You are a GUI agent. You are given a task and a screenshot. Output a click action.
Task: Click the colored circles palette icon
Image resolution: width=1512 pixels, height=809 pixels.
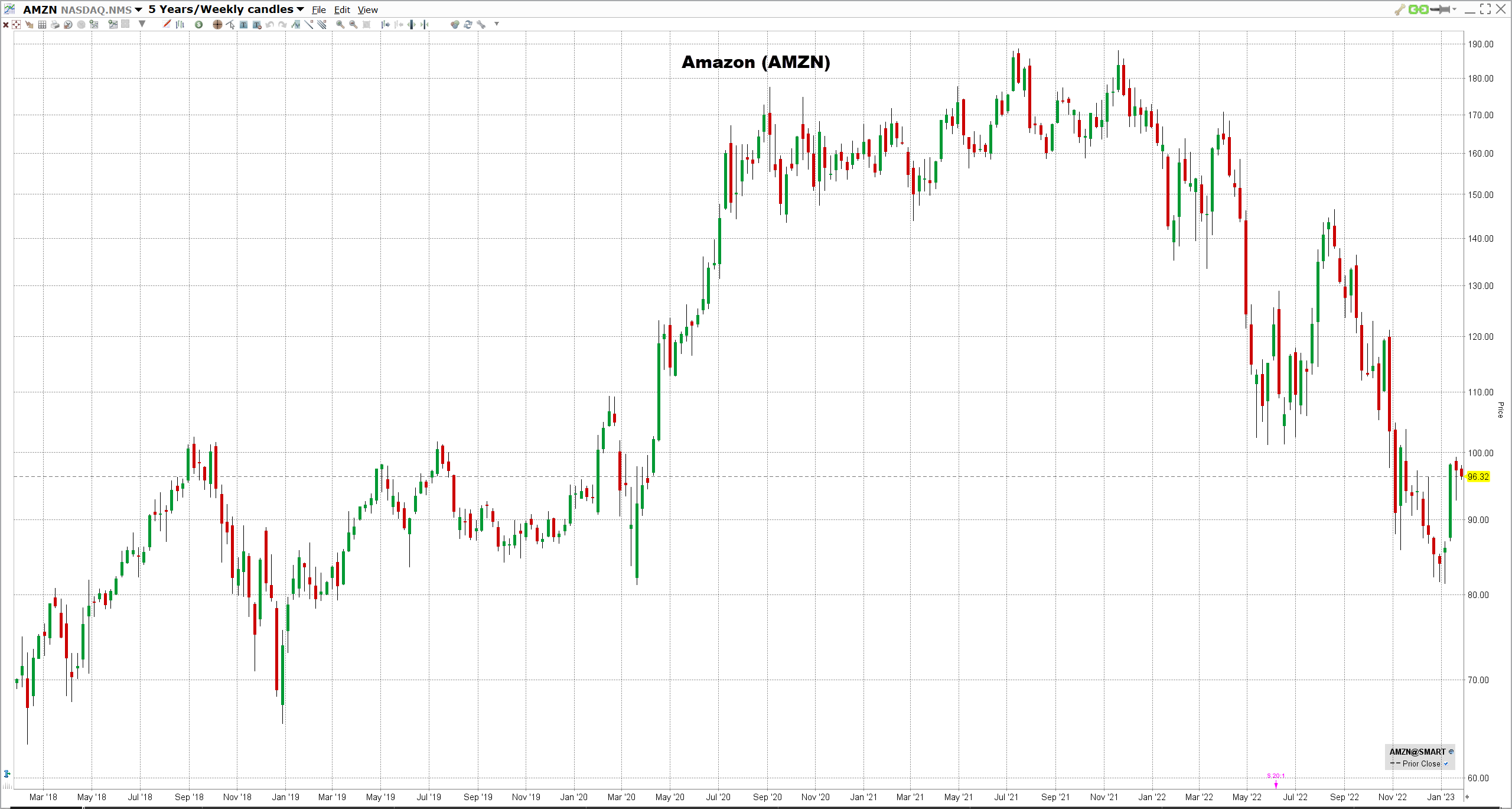455,24
